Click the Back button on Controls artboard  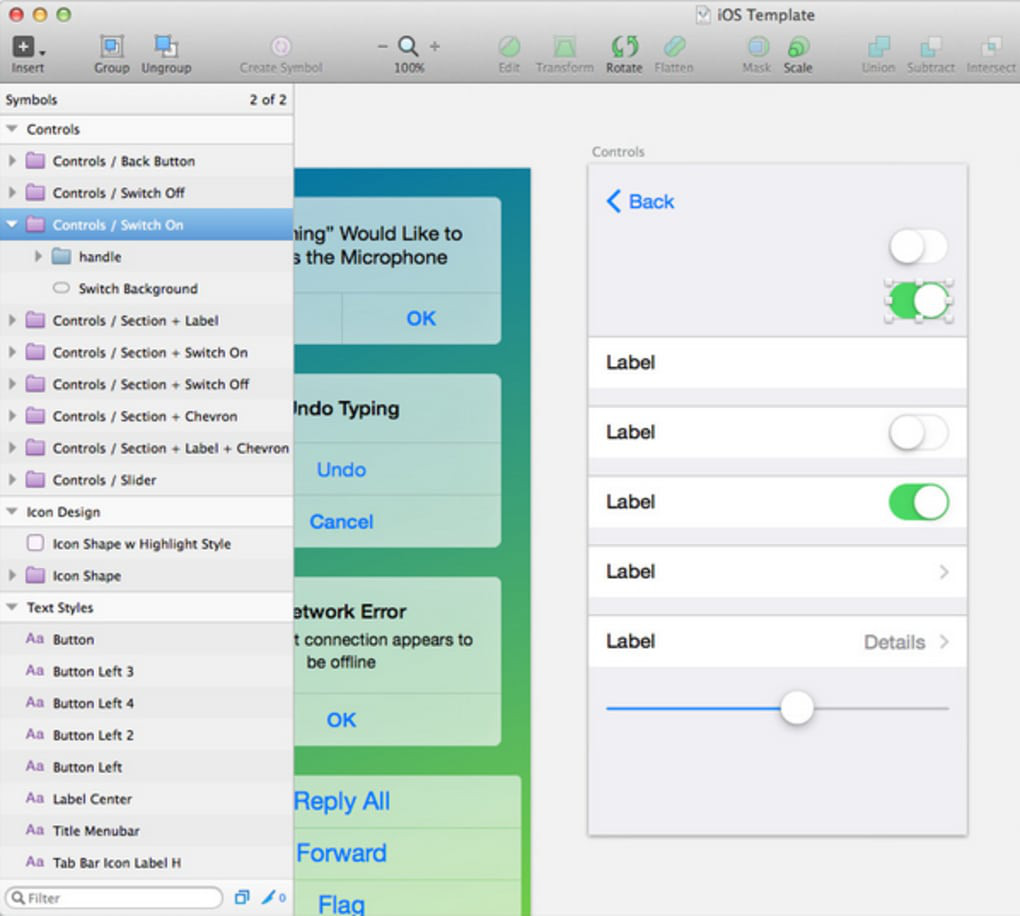coord(640,202)
